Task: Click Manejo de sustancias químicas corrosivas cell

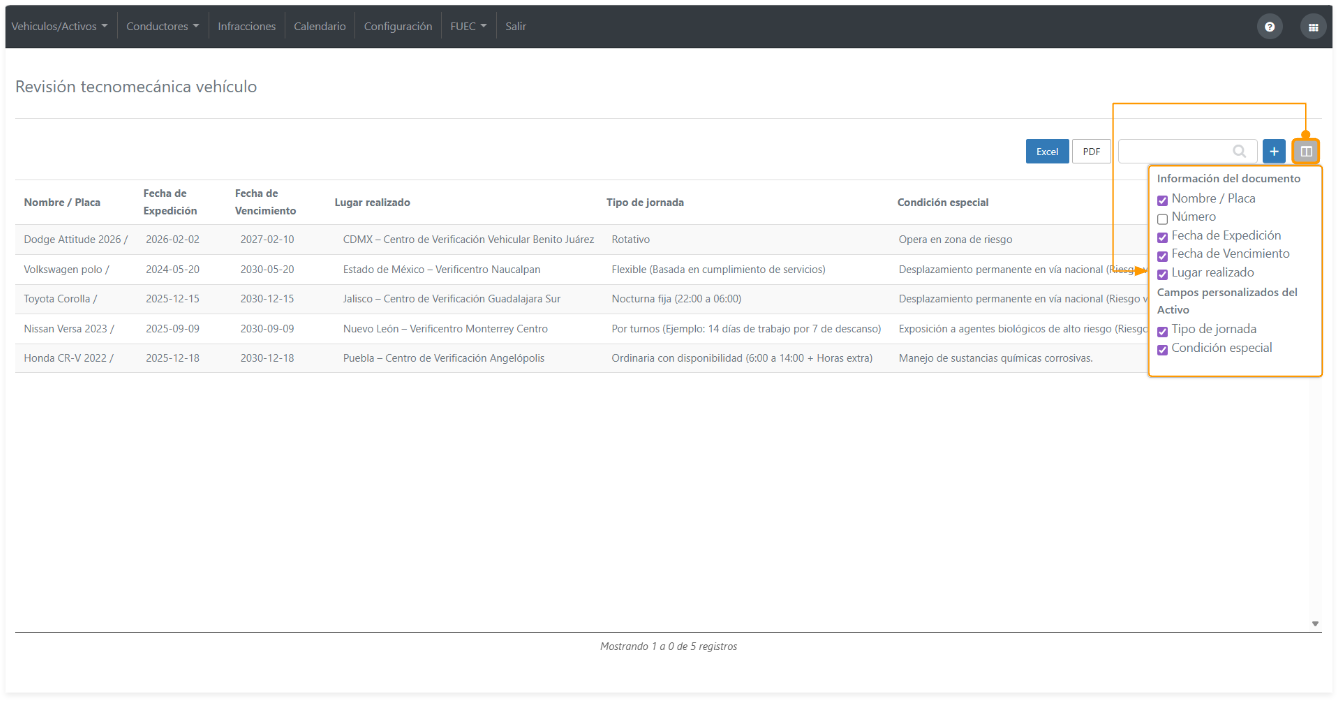Action: pos(996,358)
